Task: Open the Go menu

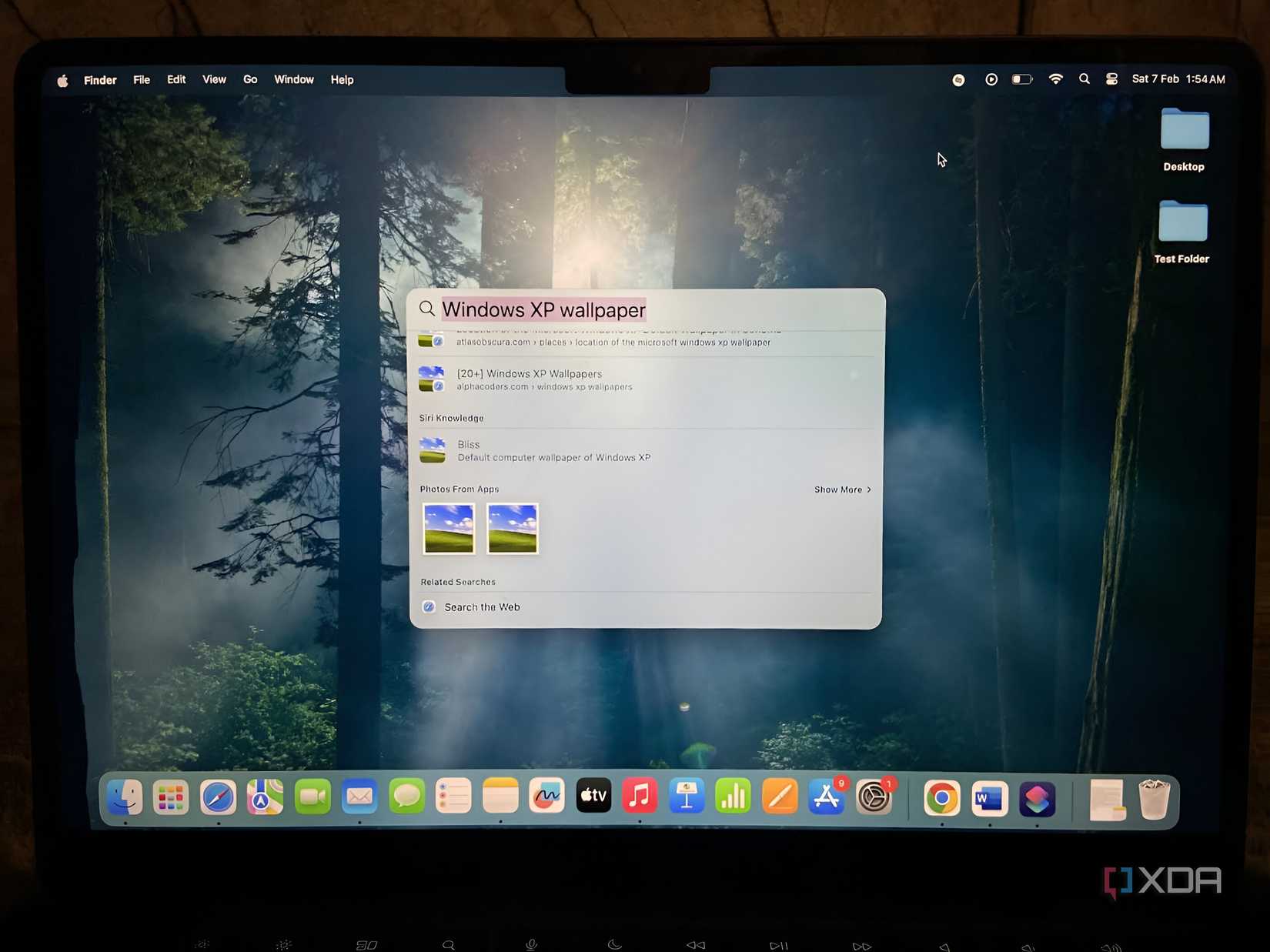Action: click(x=250, y=80)
